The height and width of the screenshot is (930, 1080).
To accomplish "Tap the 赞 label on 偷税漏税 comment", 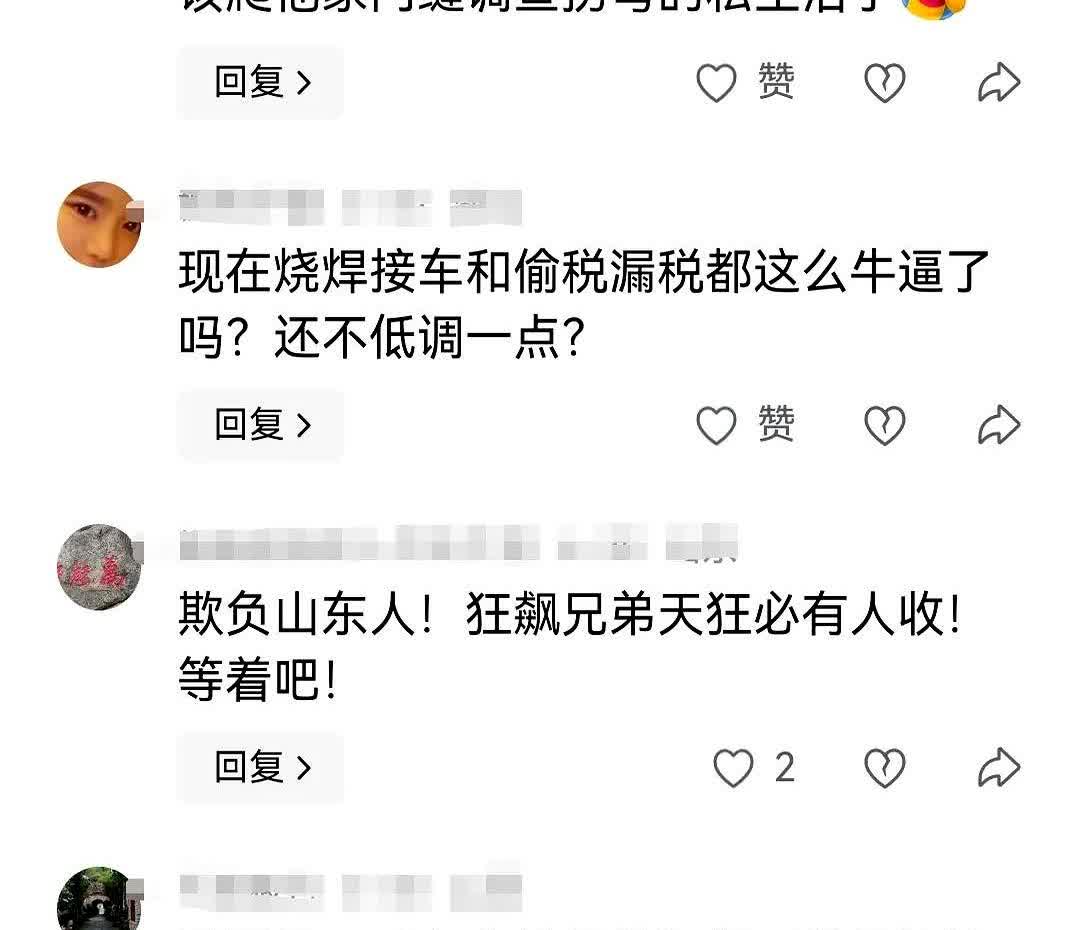I will pyautogui.click(x=776, y=424).
